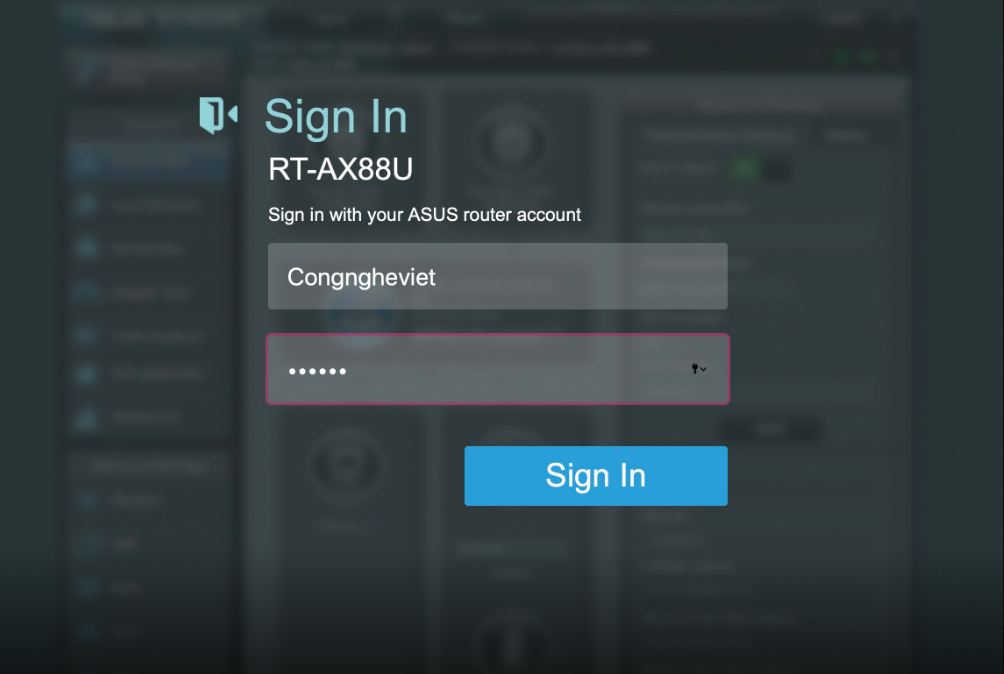Click the door login icon beside the Sign In heading

coord(218,115)
